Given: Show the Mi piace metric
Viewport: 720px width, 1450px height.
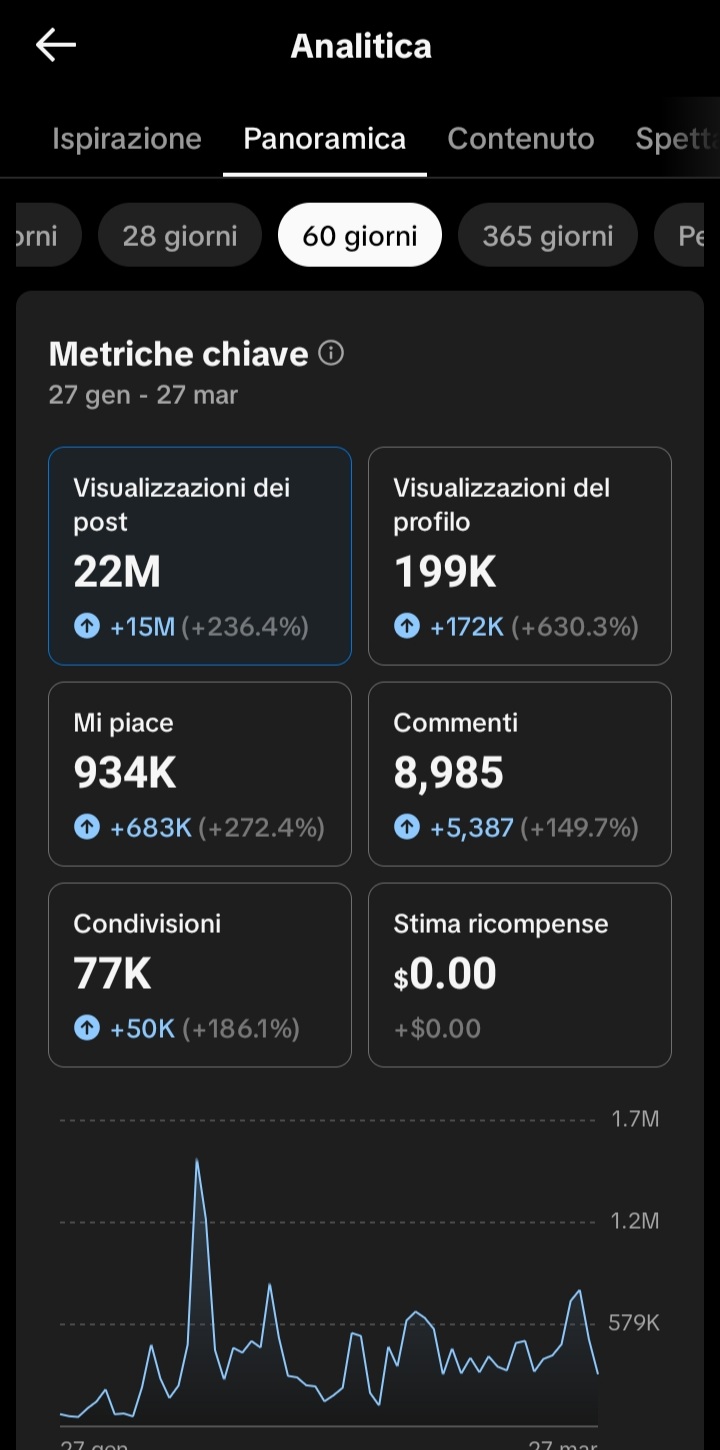Looking at the screenshot, I should pyautogui.click(x=200, y=774).
